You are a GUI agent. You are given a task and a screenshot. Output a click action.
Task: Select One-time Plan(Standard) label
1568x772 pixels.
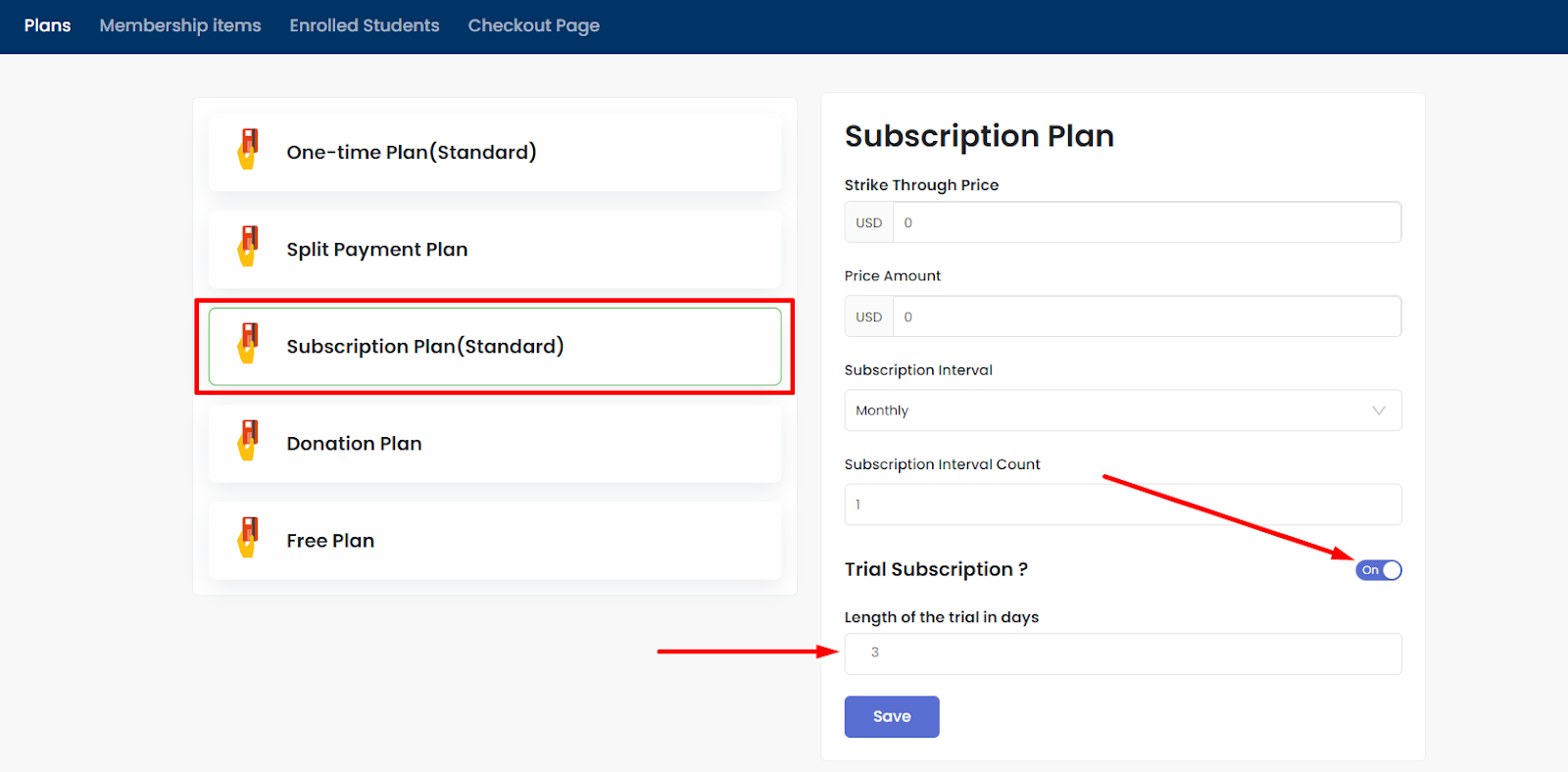click(x=412, y=152)
